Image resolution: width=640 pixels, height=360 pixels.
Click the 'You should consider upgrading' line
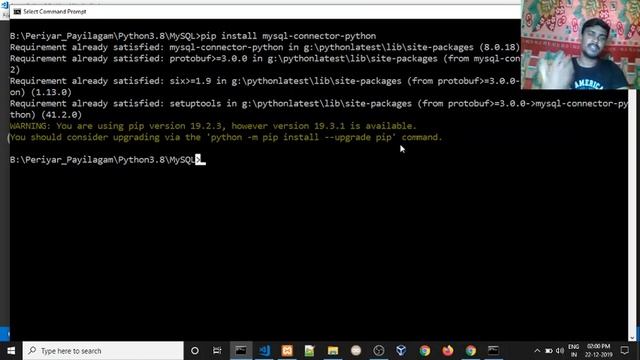[x=226, y=138]
